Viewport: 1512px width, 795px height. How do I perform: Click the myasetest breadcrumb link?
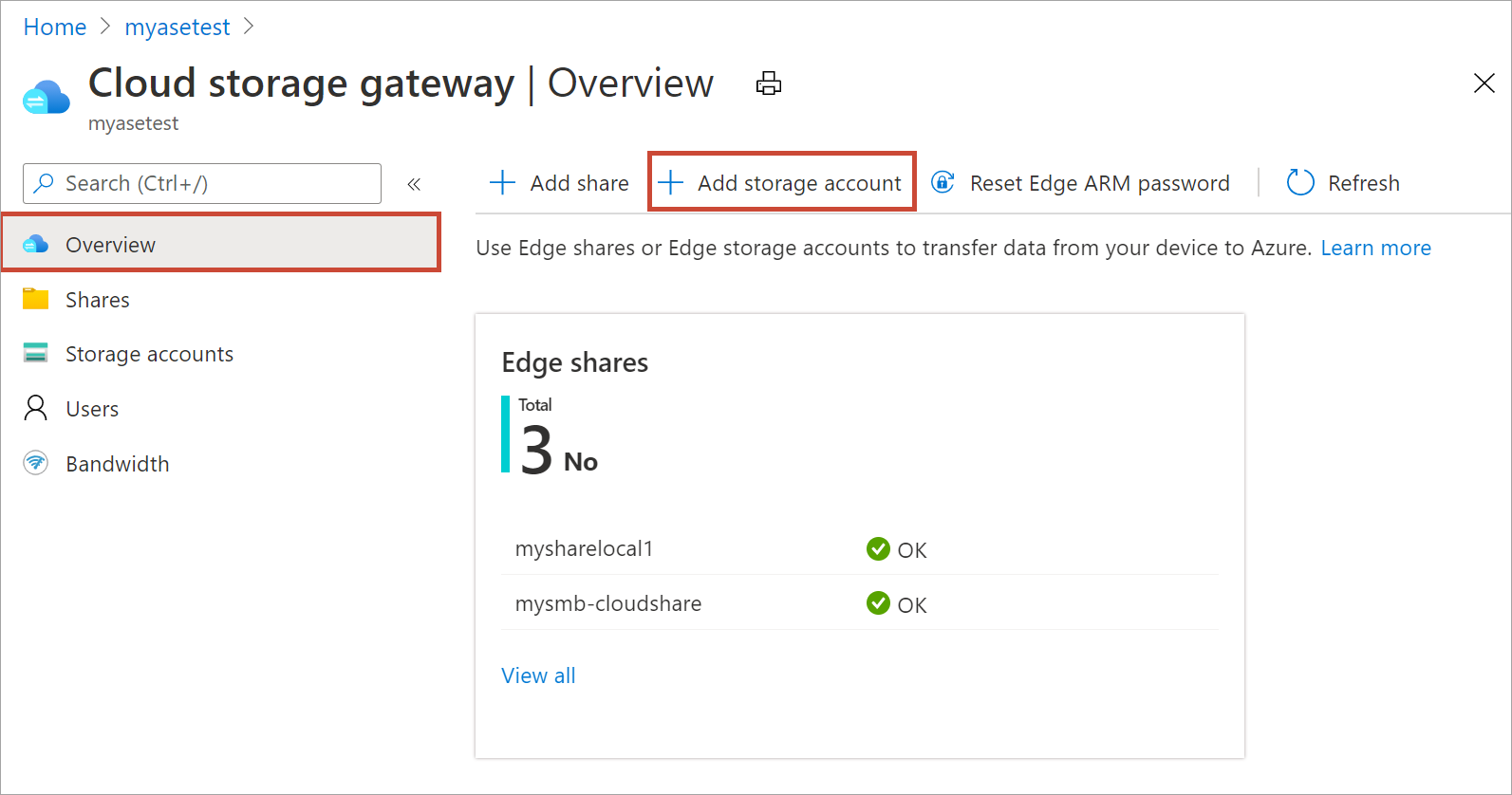(x=177, y=28)
